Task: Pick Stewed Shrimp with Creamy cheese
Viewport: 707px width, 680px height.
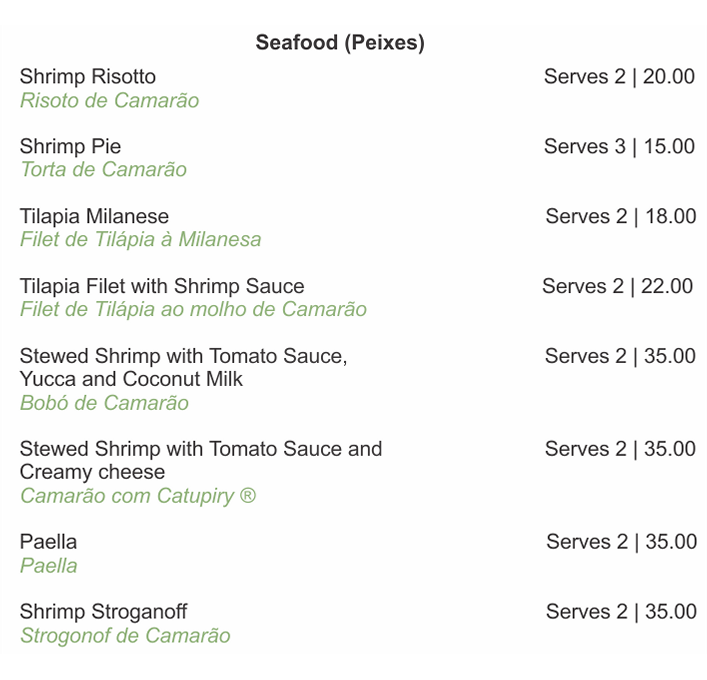Action: [x=200, y=460]
